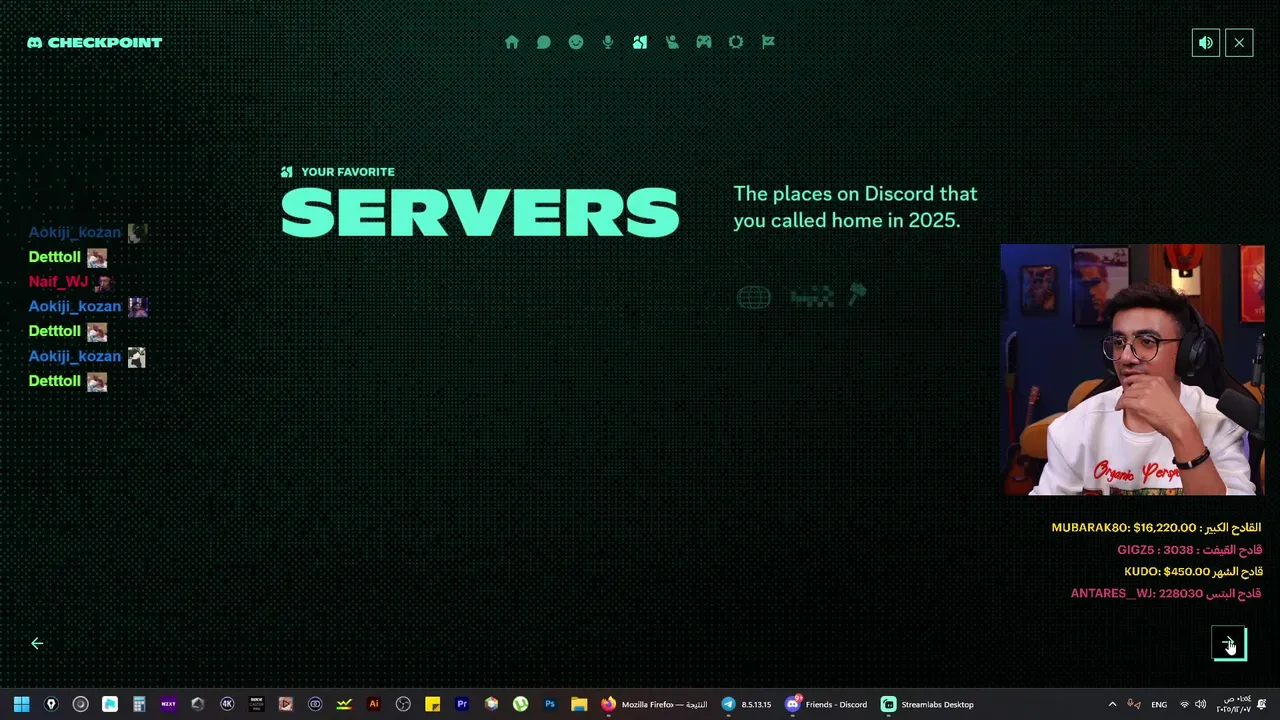Go to the checkered flag final section
The height and width of the screenshot is (720, 1280).
point(768,42)
